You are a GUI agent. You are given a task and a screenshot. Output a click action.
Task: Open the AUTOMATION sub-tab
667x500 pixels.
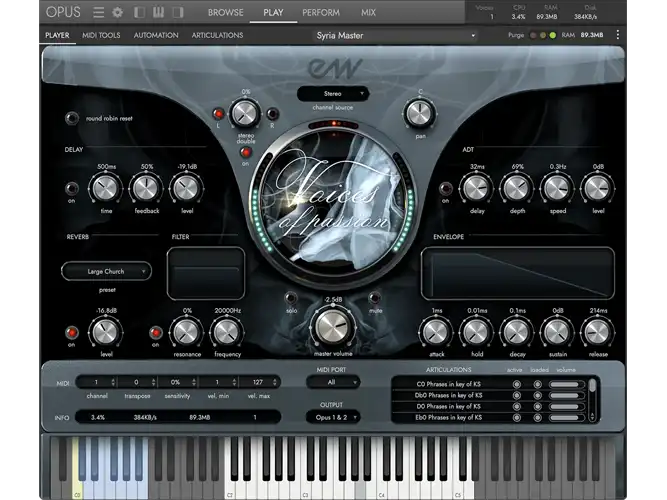[156, 35]
